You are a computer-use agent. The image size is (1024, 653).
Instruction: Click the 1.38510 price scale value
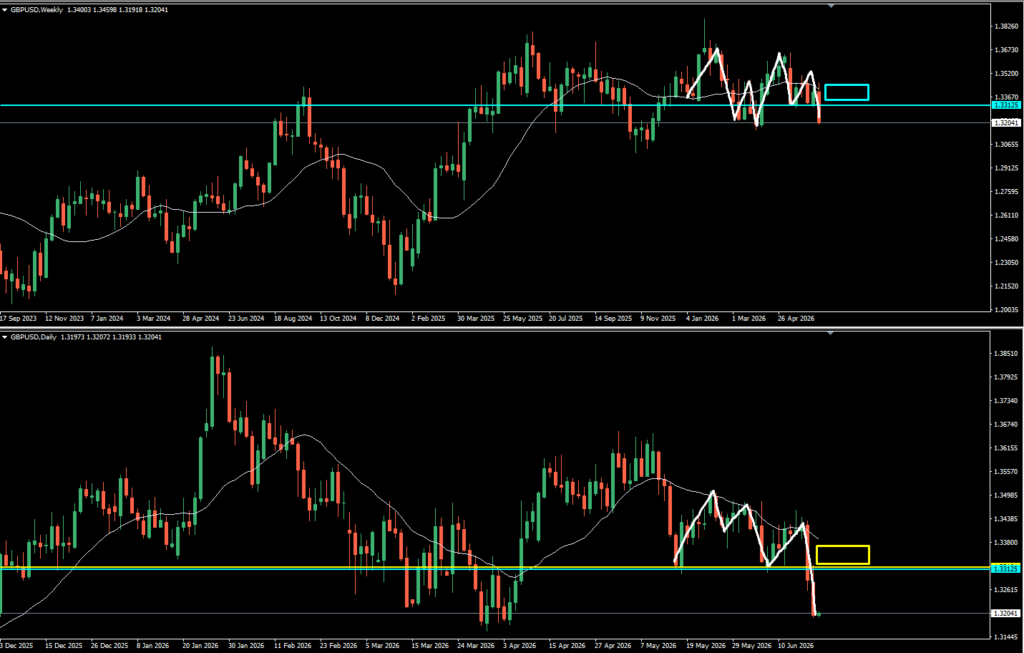1006,354
